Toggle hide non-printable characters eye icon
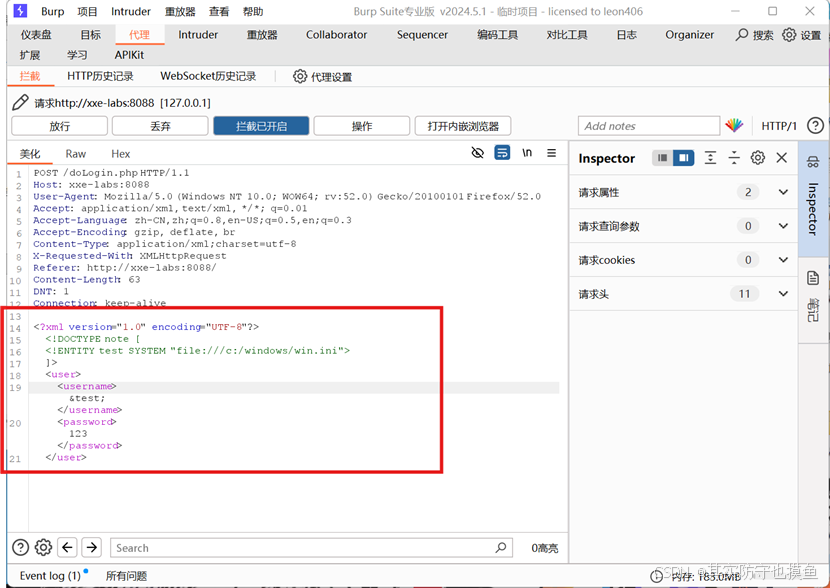This screenshot has height=588, width=830. point(477,153)
